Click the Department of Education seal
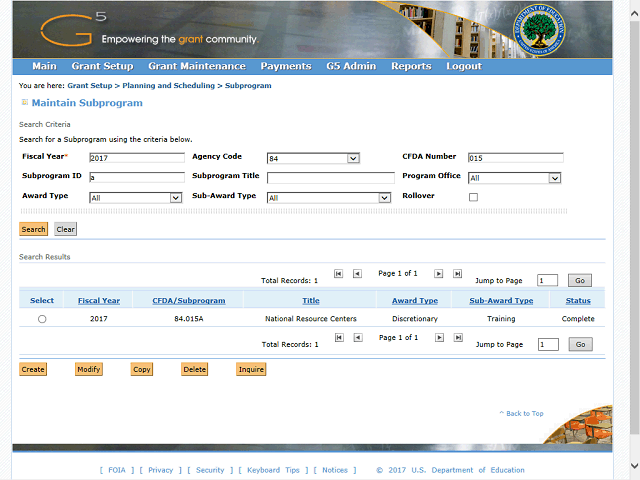Viewport: 640px width, 480px height. (541, 31)
